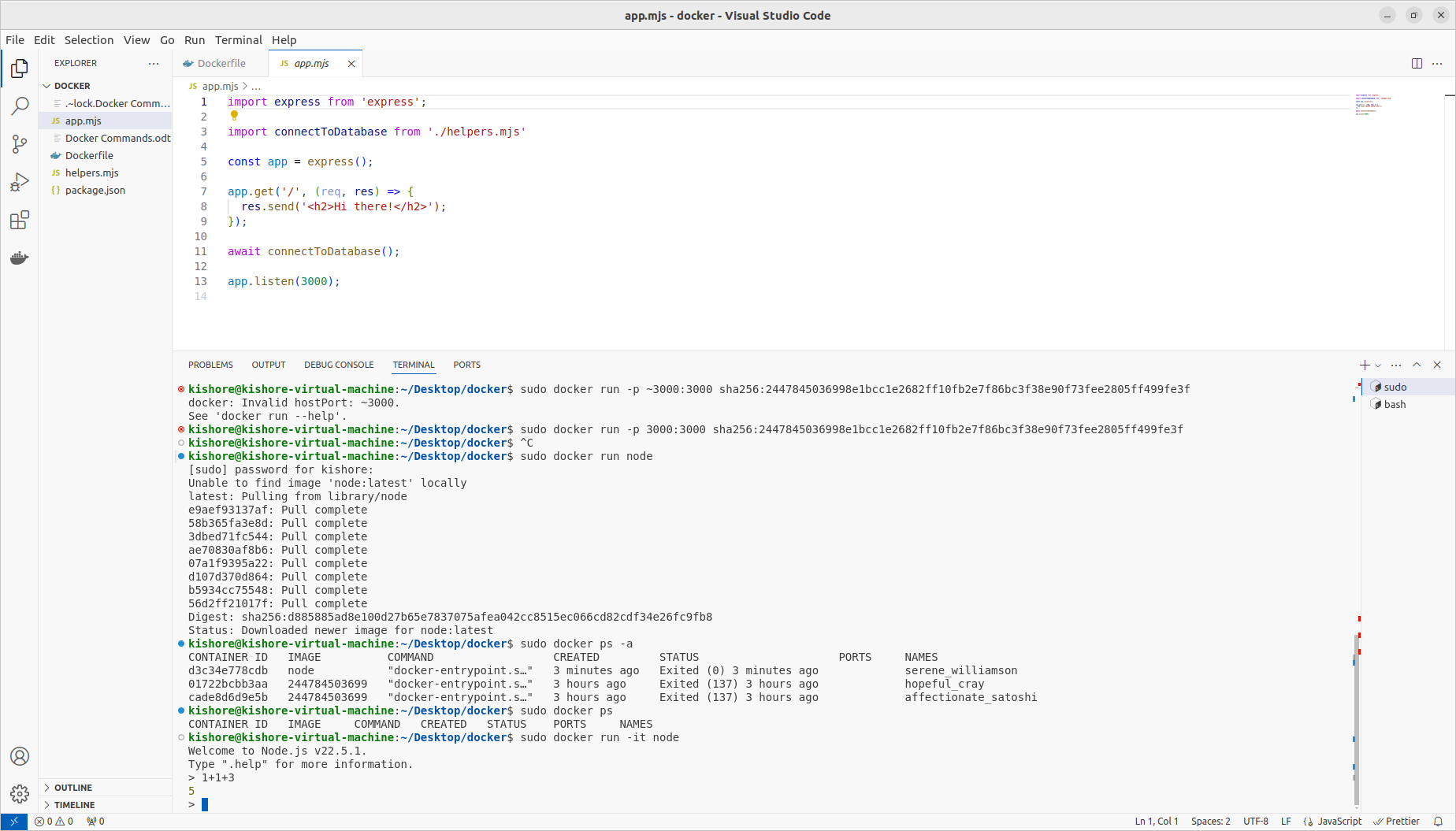1456x831 pixels.
Task: Toggle maximize terminal panel size chevron
Action: 1417,365
